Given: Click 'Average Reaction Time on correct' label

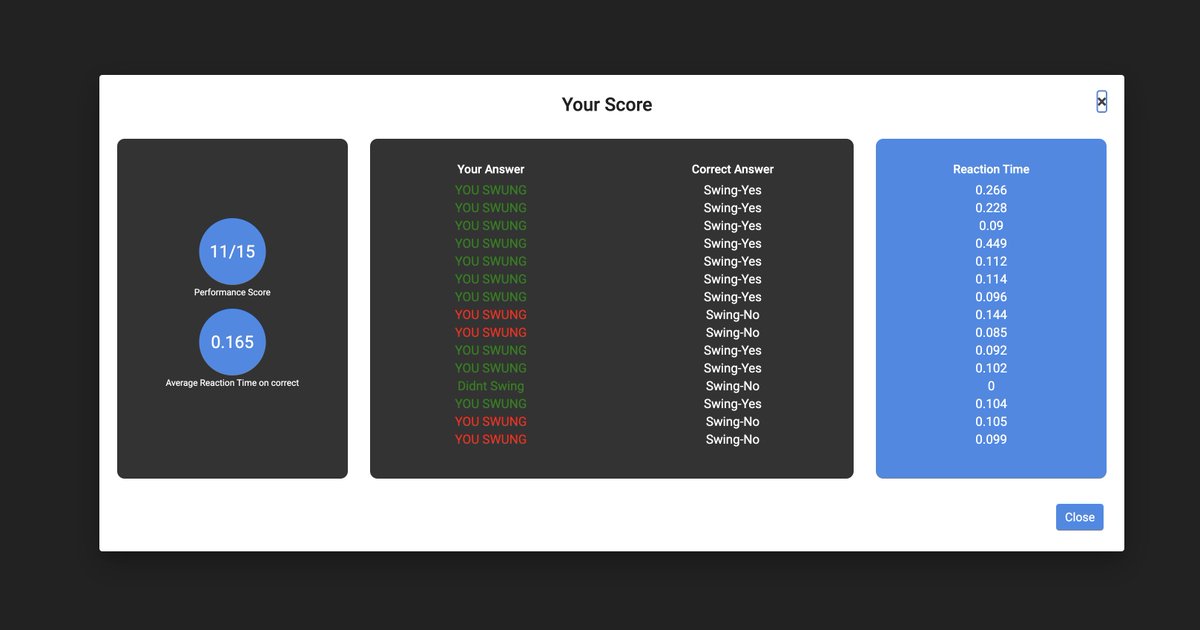Looking at the screenshot, I should coord(232,383).
